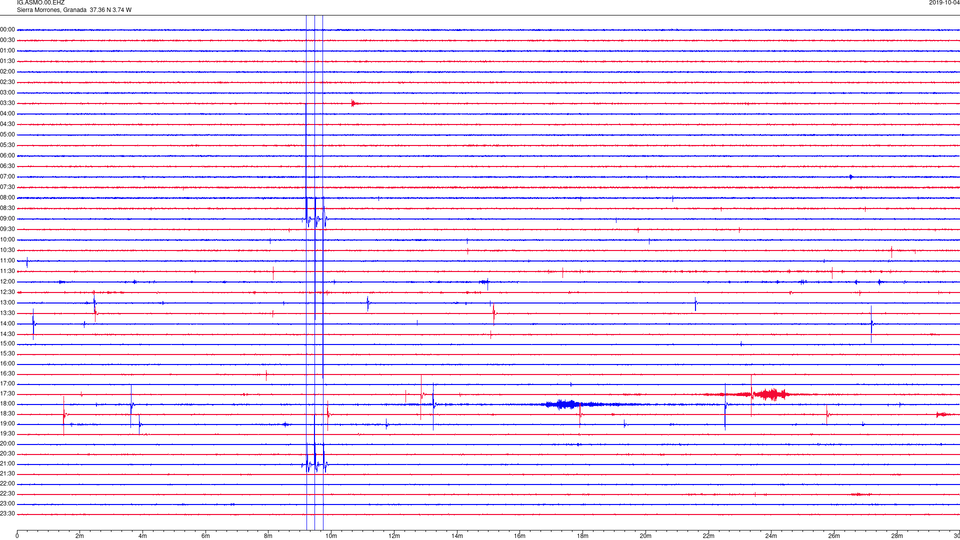This screenshot has width=960, height=540.
Task: Click the 2m tick label on the time axis
Action: (80, 536)
